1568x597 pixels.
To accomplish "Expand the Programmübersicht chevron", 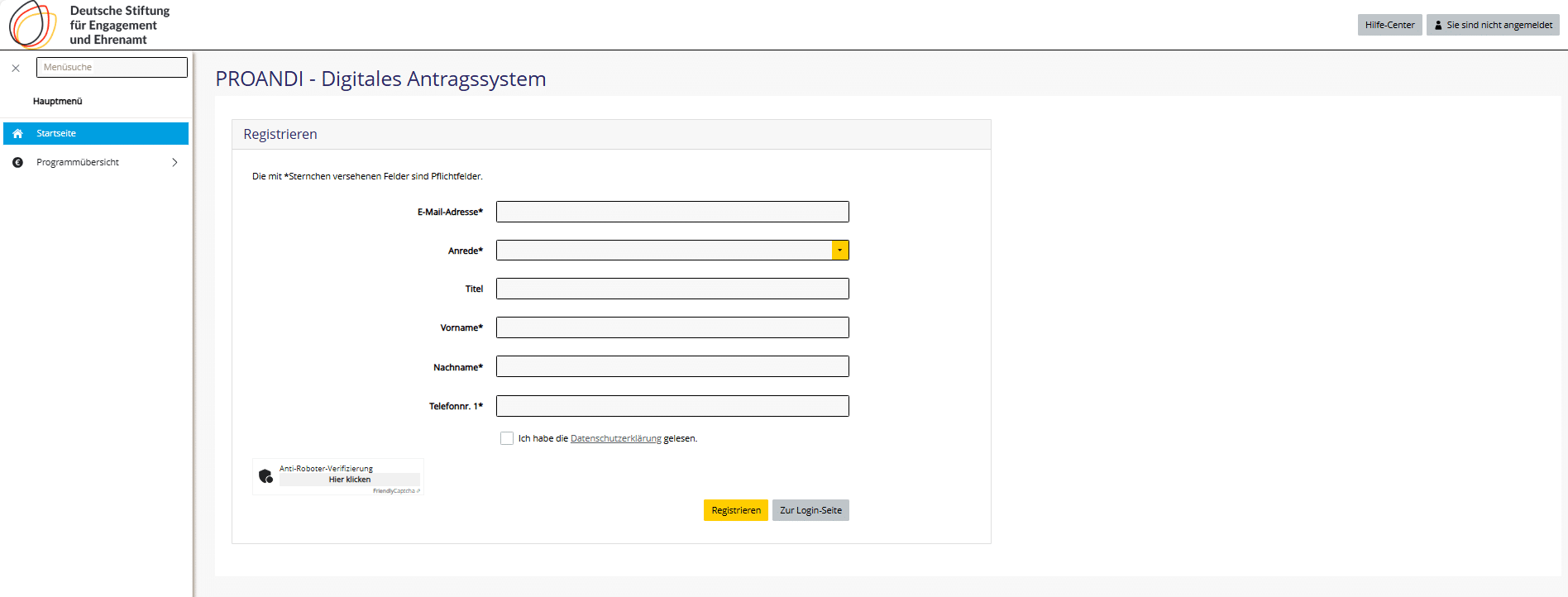I will click(174, 163).
